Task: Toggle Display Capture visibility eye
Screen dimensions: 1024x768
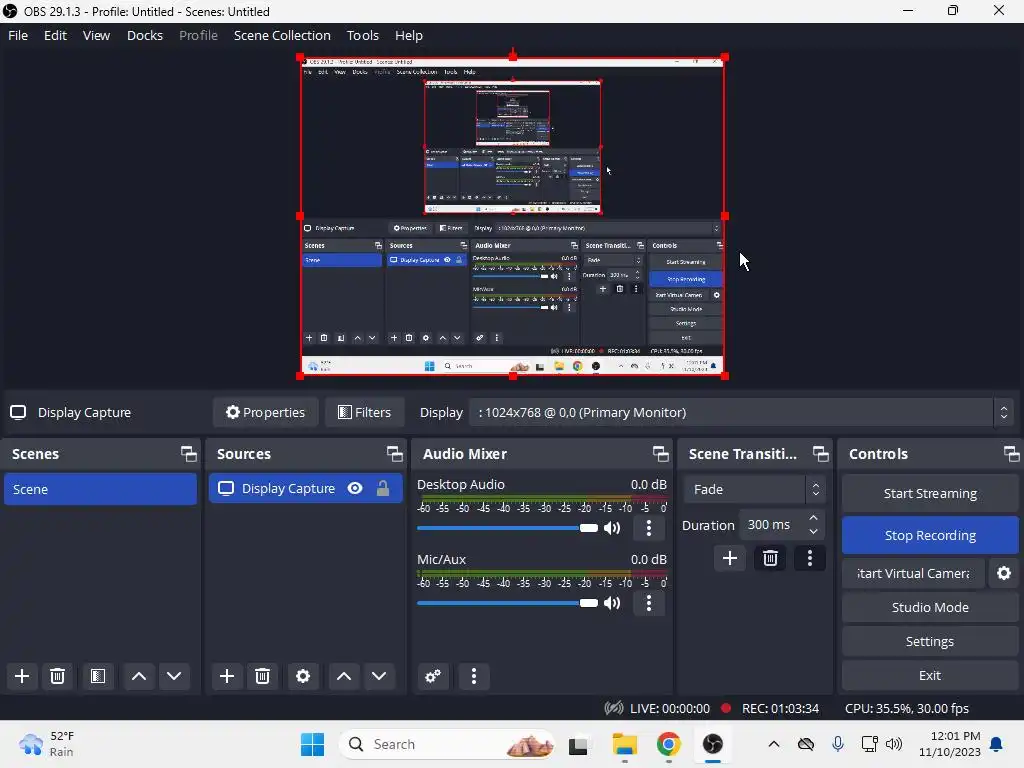Action: 355,488
